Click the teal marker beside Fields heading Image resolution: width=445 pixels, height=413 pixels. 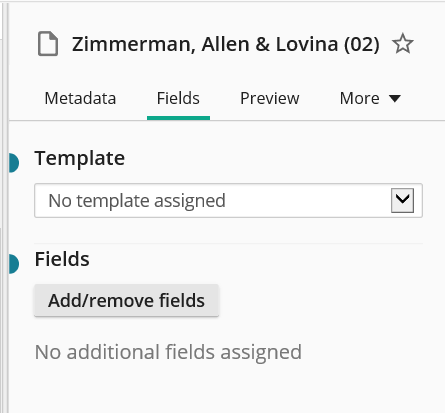pyautogui.click(x=13, y=264)
